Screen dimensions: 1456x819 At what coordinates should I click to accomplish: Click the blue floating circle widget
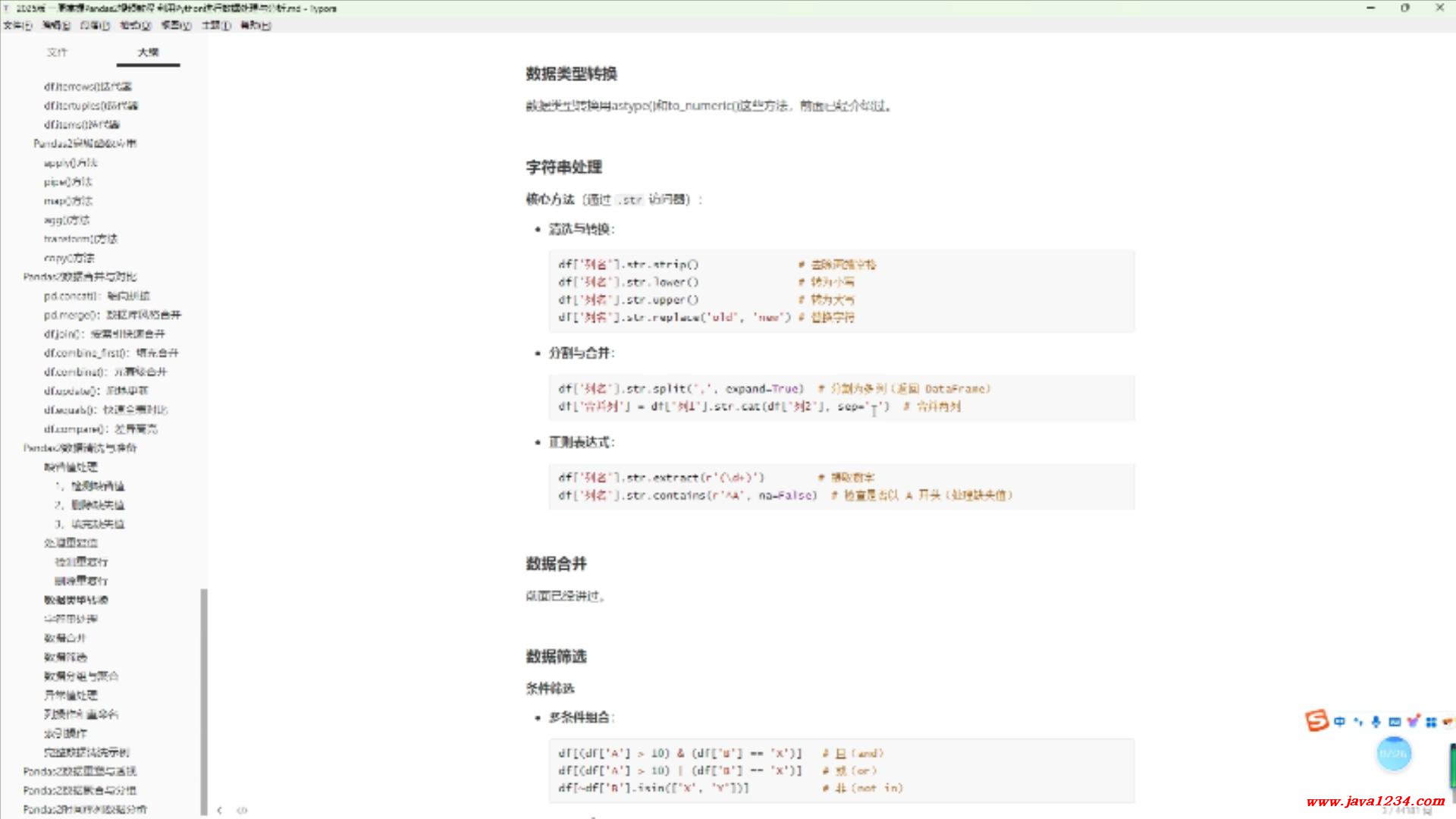[x=1393, y=754]
